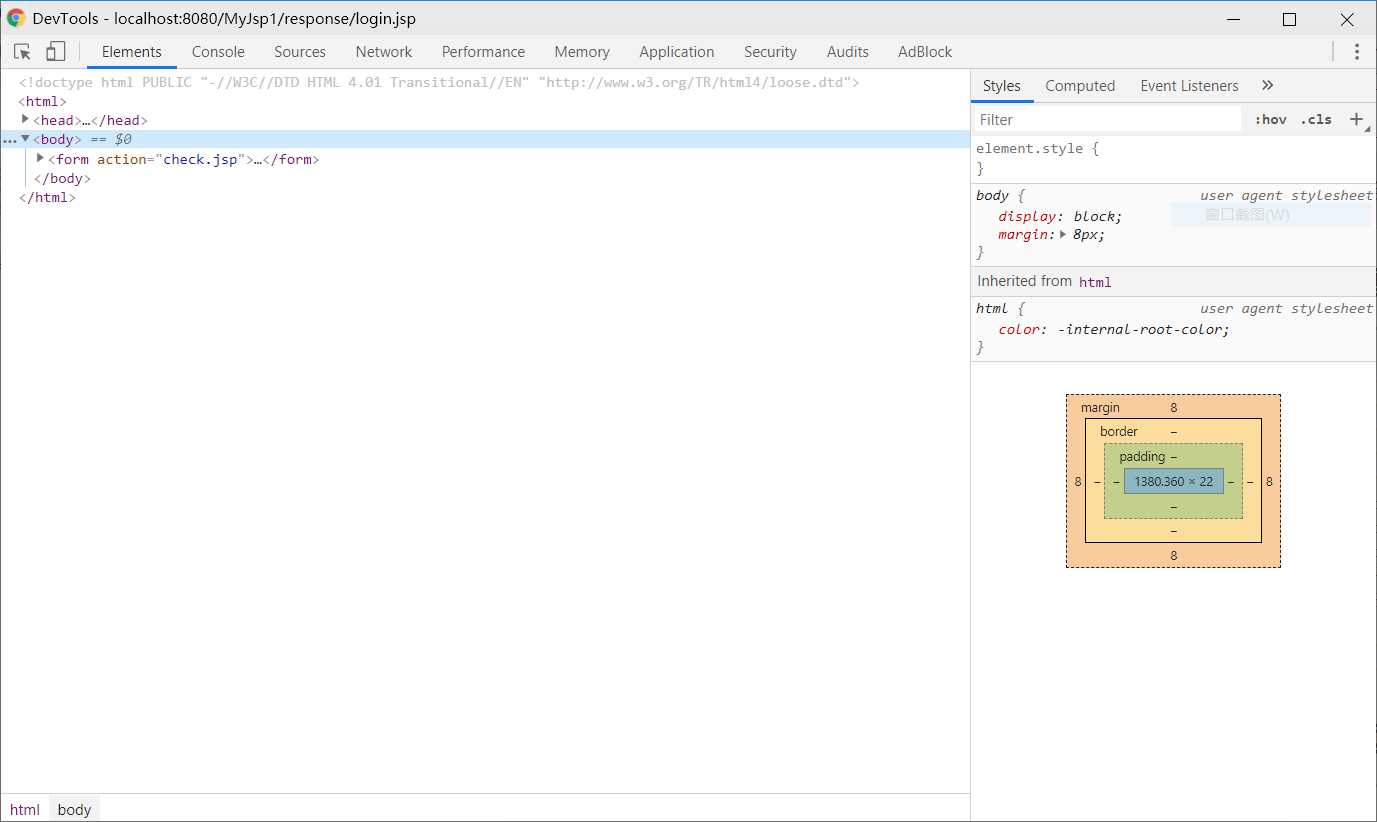Select the doctype declaration line
This screenshot has height=822, width=1377.
point(439,82)
